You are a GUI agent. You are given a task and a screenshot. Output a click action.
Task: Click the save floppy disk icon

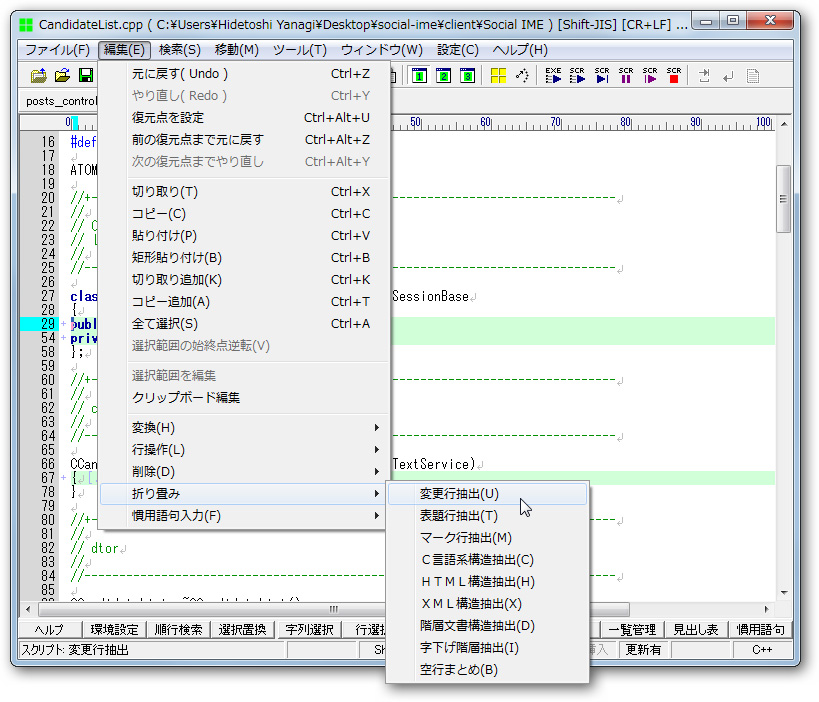coord(86,76)
